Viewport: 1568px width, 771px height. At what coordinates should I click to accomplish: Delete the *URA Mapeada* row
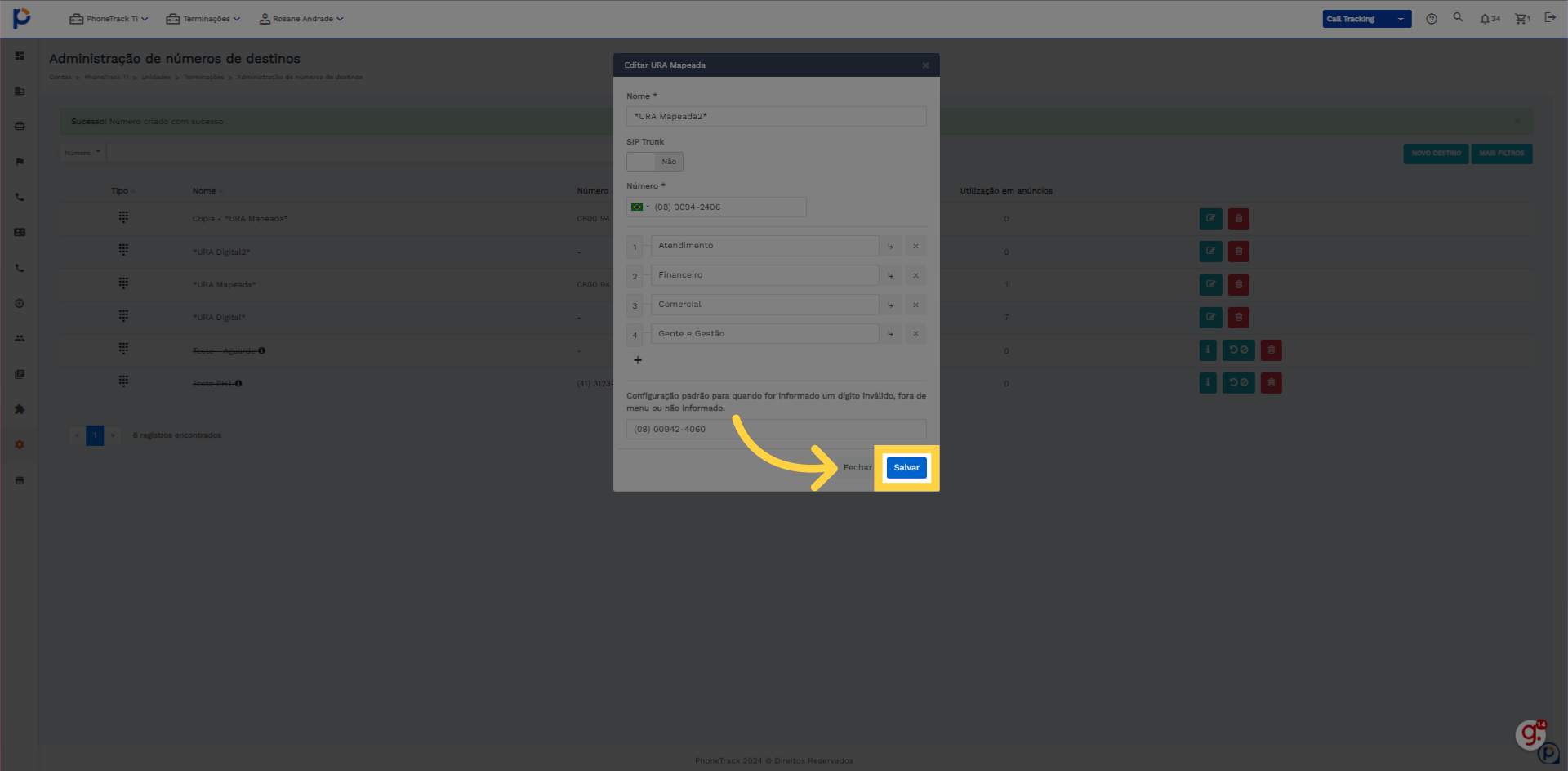(1238, 285)
